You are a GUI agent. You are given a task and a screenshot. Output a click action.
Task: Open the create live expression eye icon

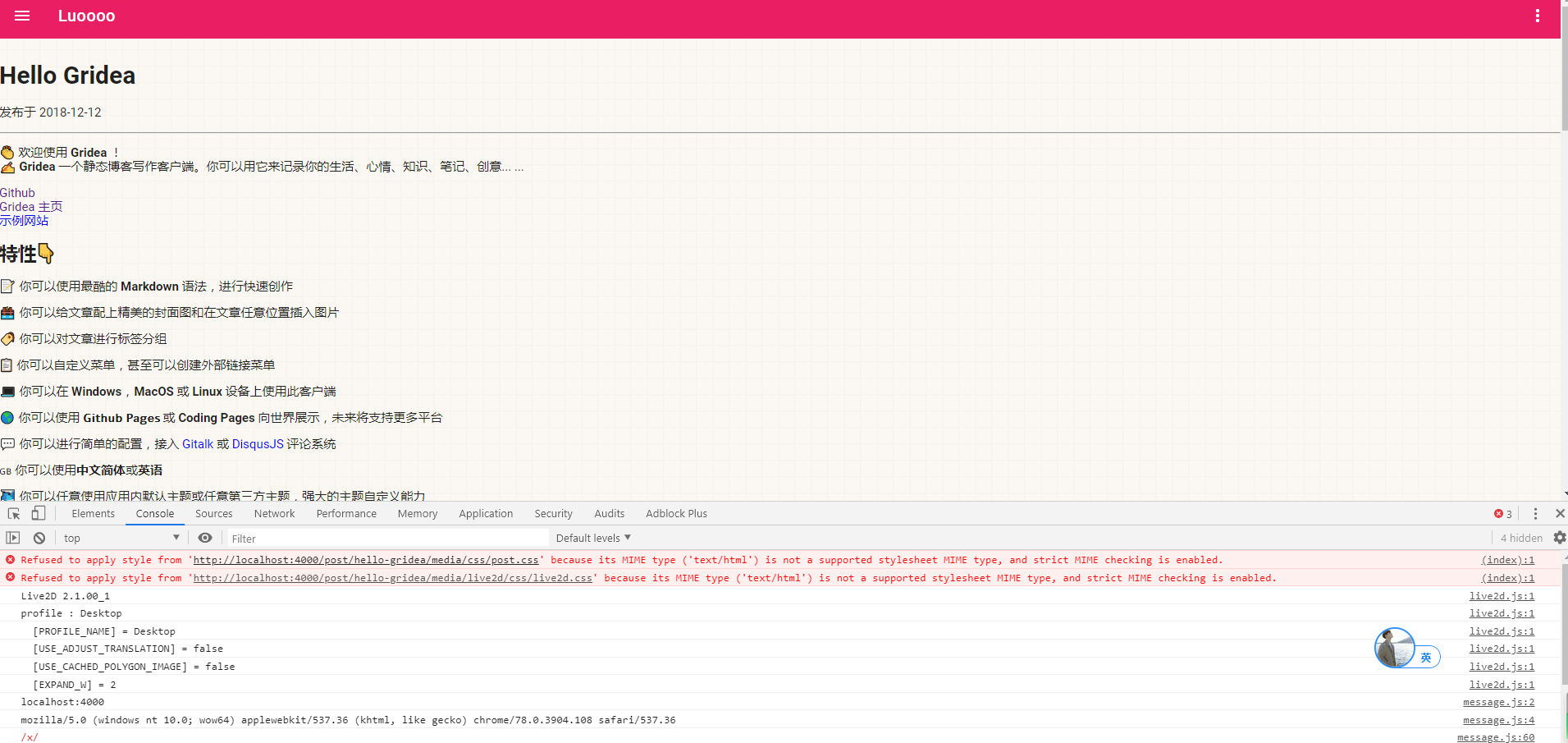point(205,537)
